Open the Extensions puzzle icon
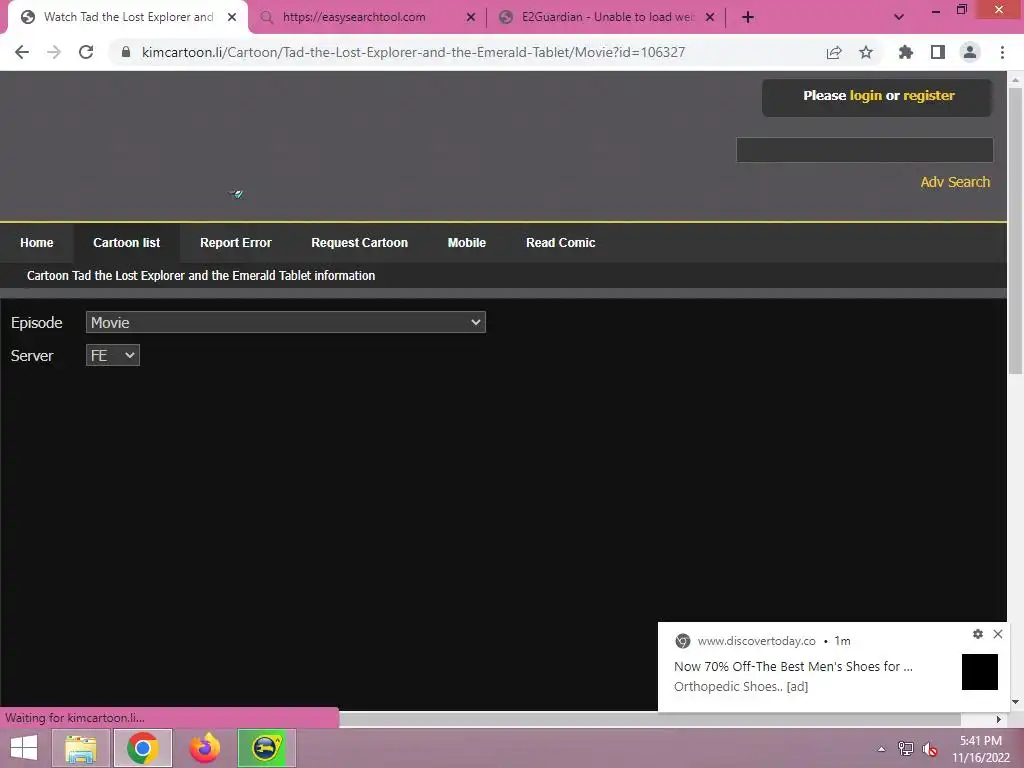Screen dimensions: 1024x768 [x=905, y=52]
